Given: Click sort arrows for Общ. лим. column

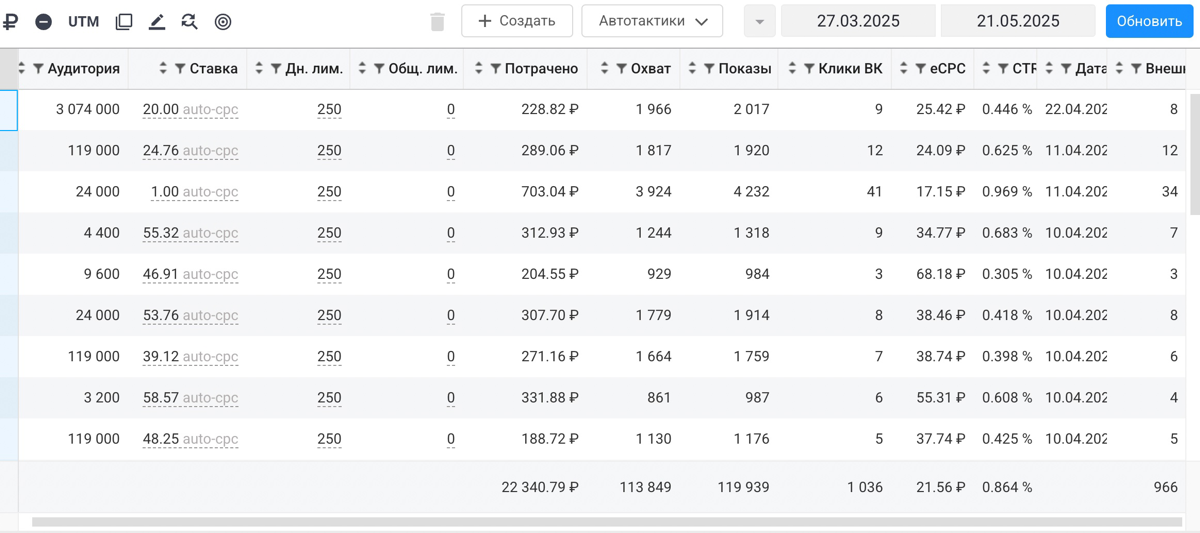Looking at the screenshot, I should pyautogui.click(x=362, y=69).
